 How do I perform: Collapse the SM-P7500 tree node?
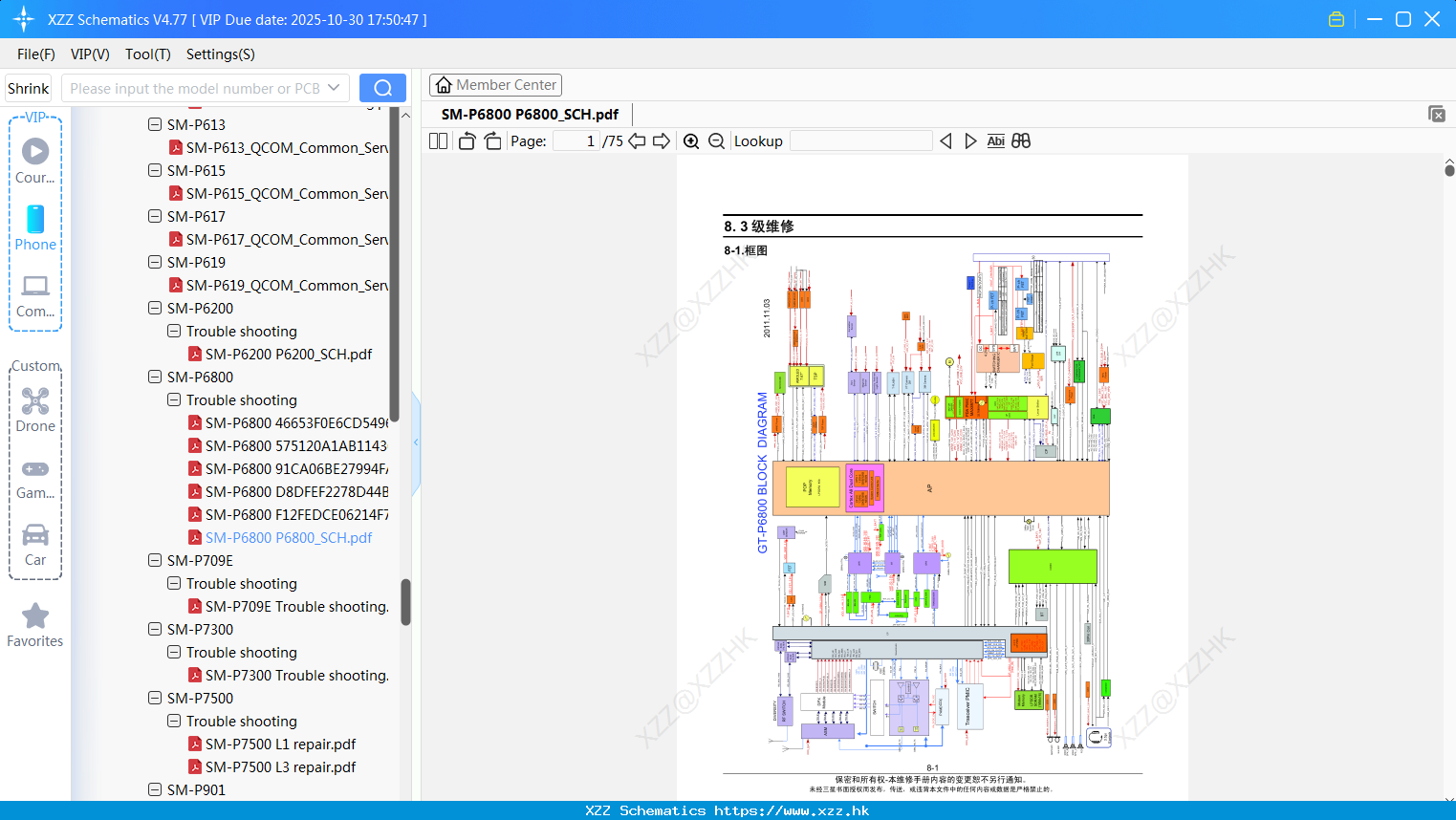pyautogui.click(x=155, y=698)
